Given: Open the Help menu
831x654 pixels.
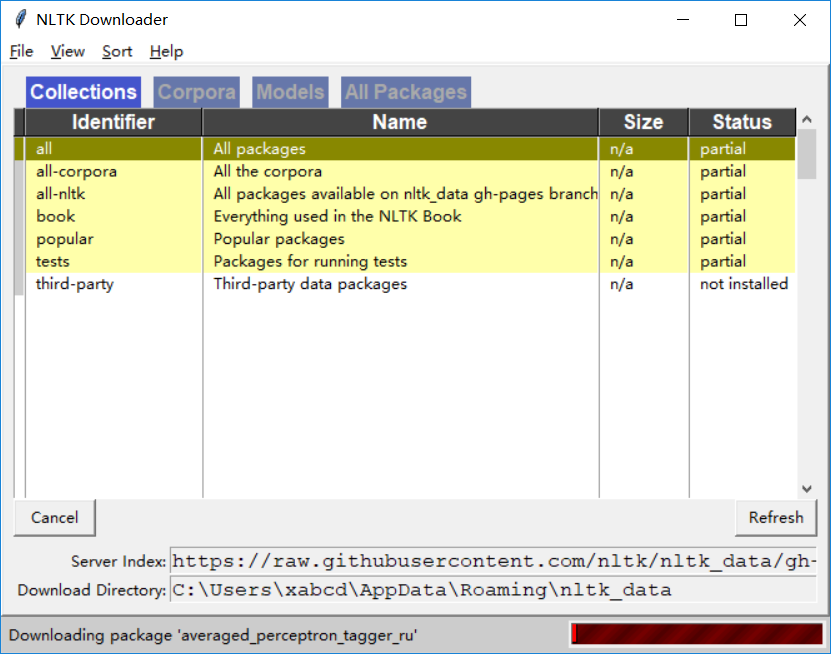Looking at the screenshot, I should 166,51.
